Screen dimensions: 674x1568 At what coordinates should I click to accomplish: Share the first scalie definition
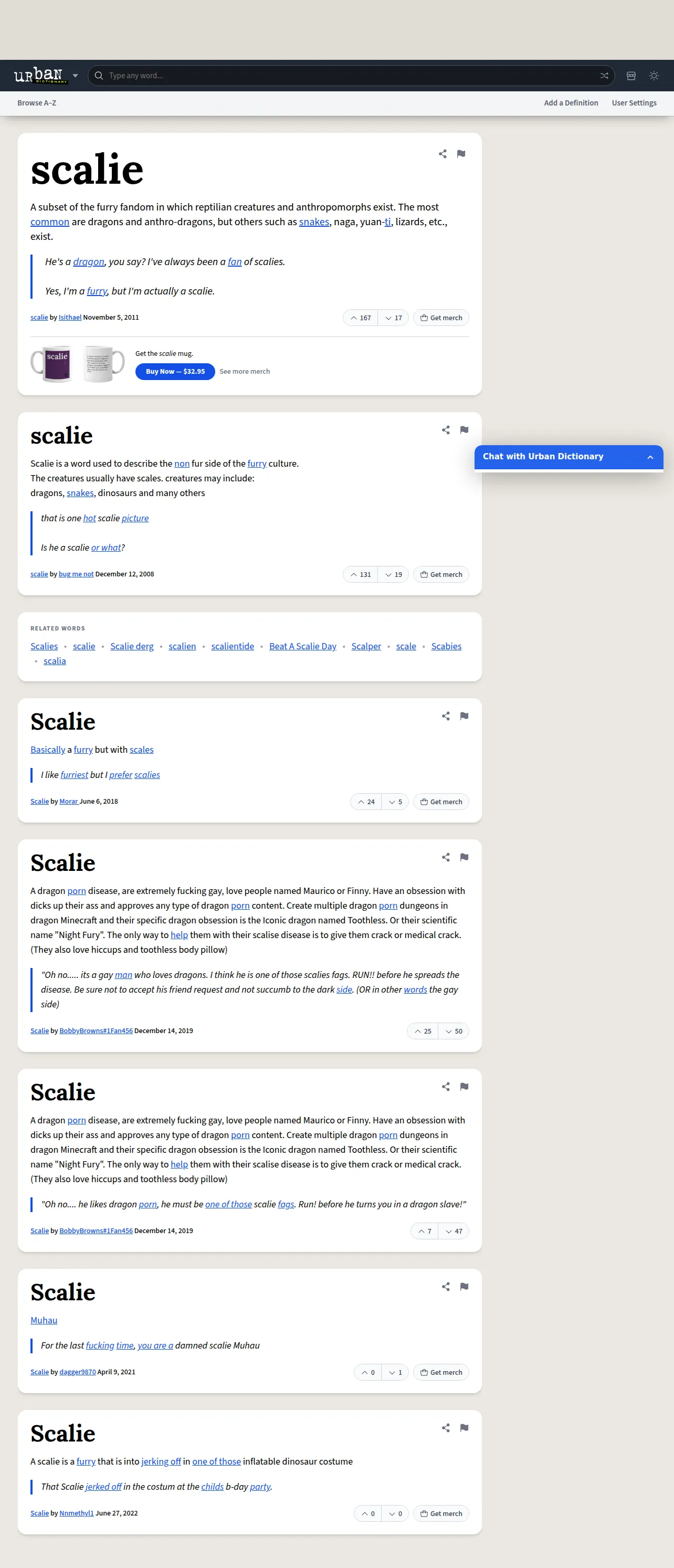pyautogui.click(x=443, y=154)
